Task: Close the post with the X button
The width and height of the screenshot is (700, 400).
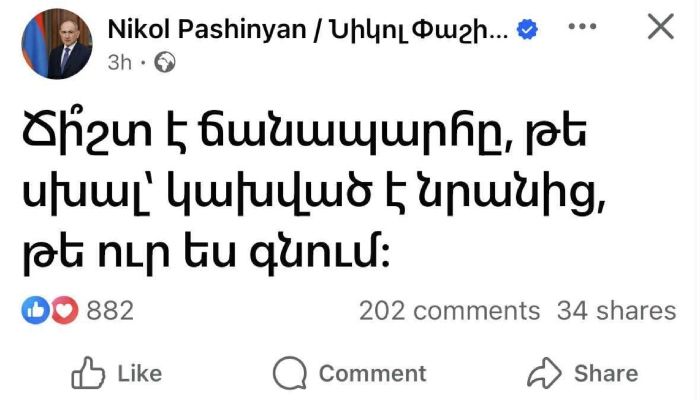Action: [x=661, y=27]
